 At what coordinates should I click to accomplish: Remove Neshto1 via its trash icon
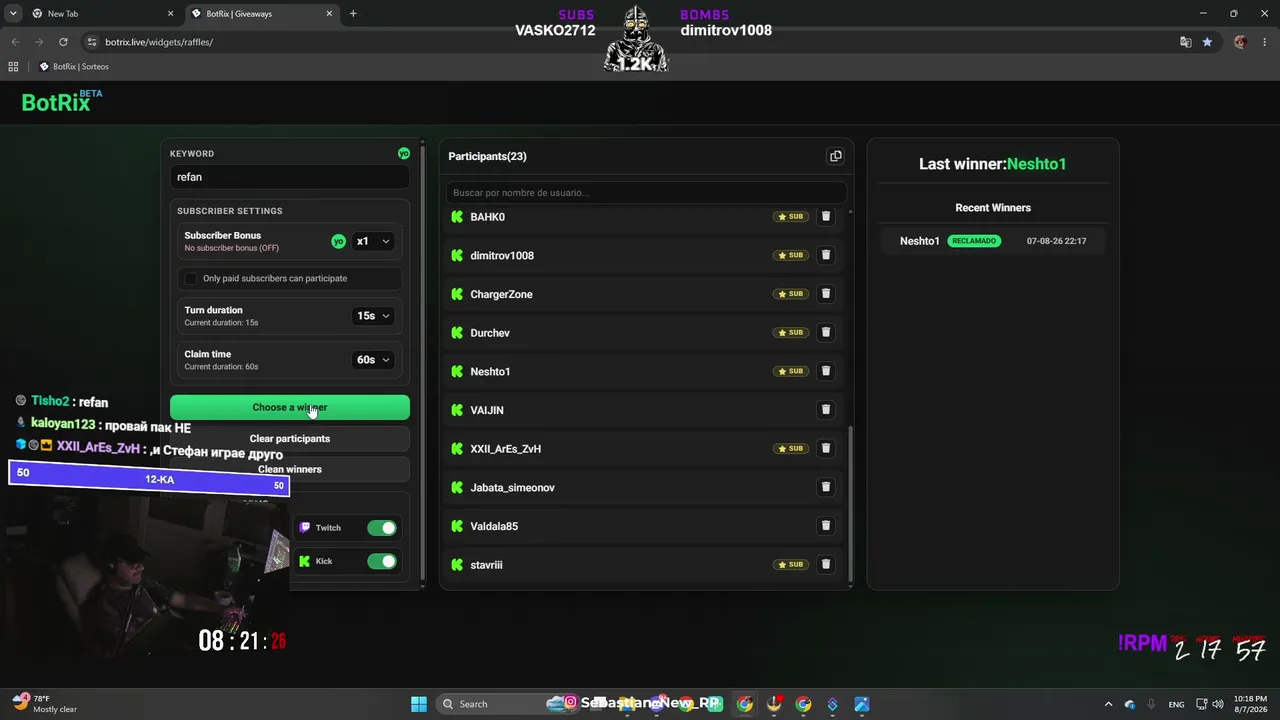(x=826, y=371)
